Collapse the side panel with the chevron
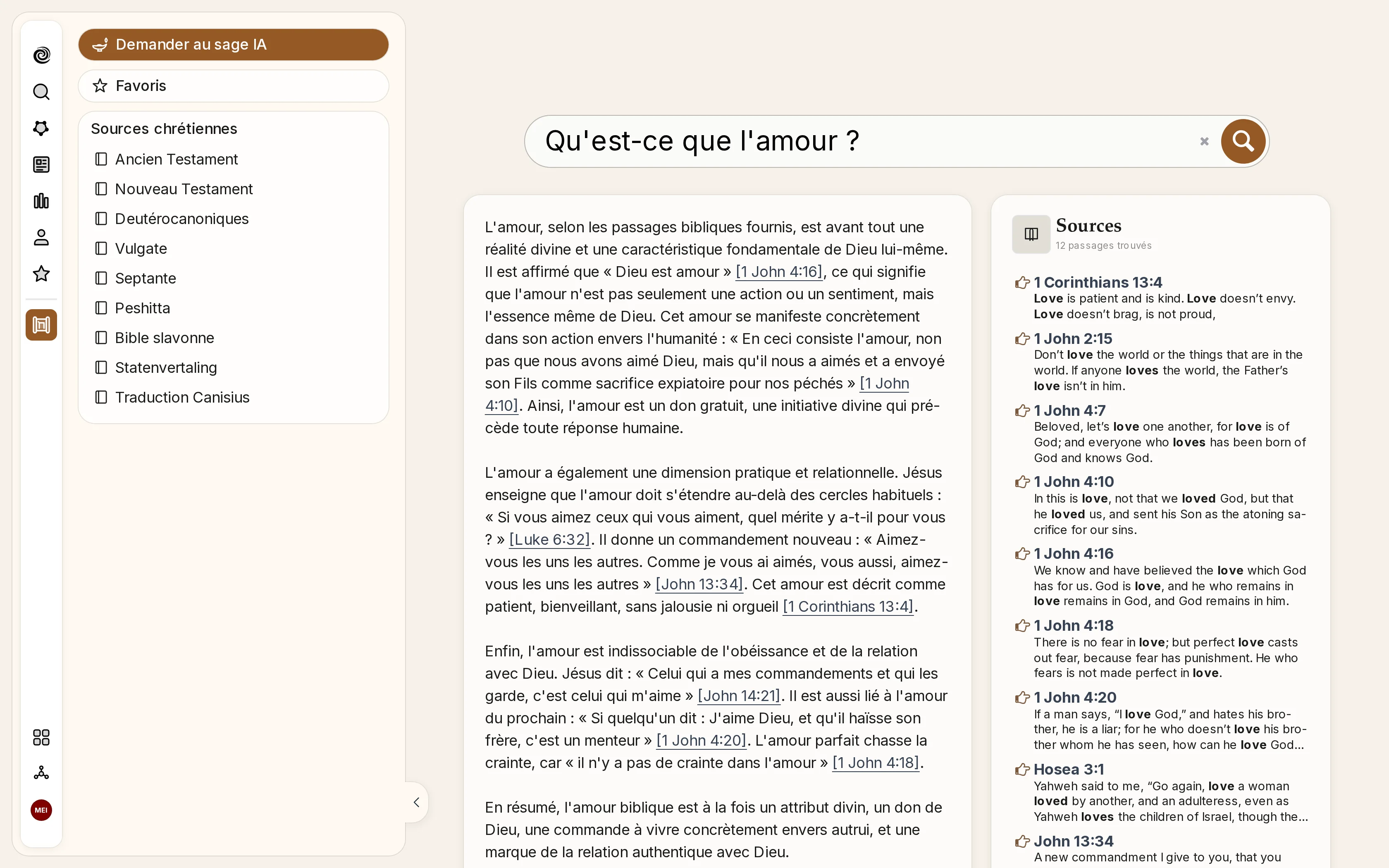The width and height of the screenshot is (1389, 868). [417, 802]
